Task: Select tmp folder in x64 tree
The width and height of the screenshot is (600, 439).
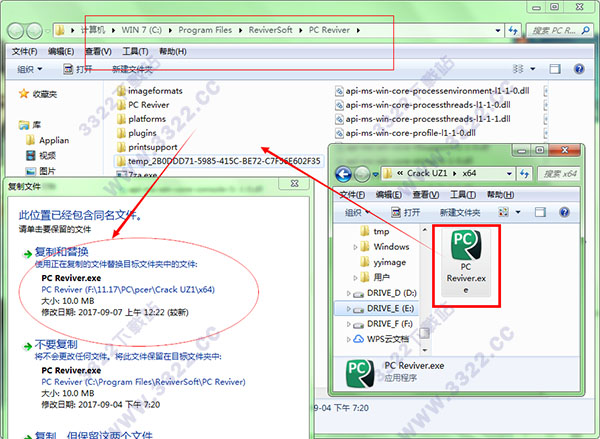Action: click(x=375, y=232)
